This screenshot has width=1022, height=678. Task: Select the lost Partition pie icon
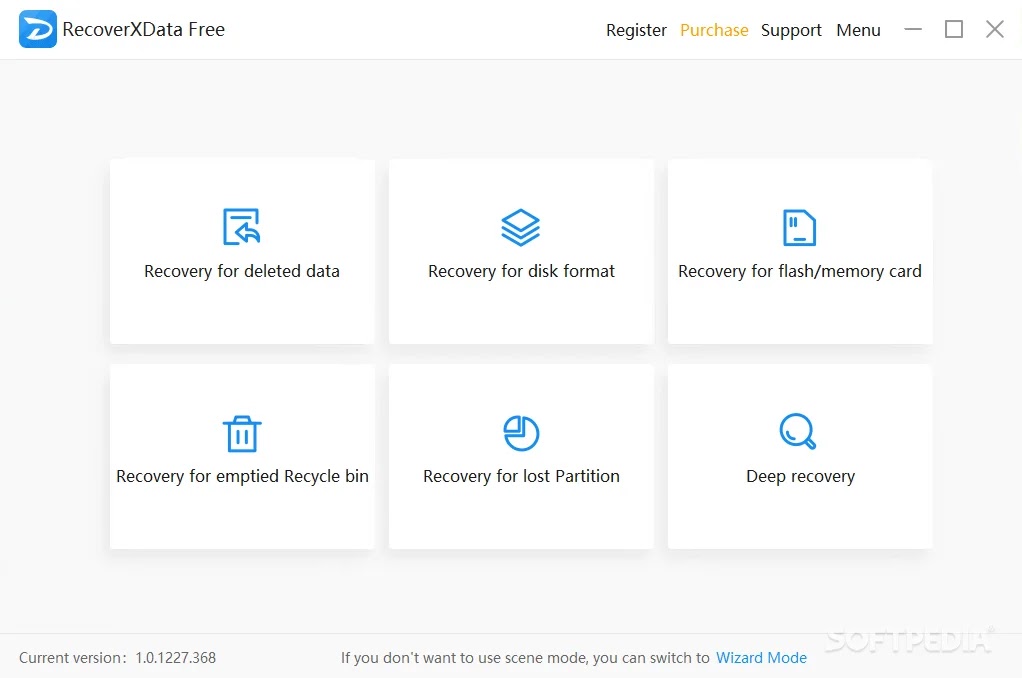pyautogui.click(x=521, y=433)
